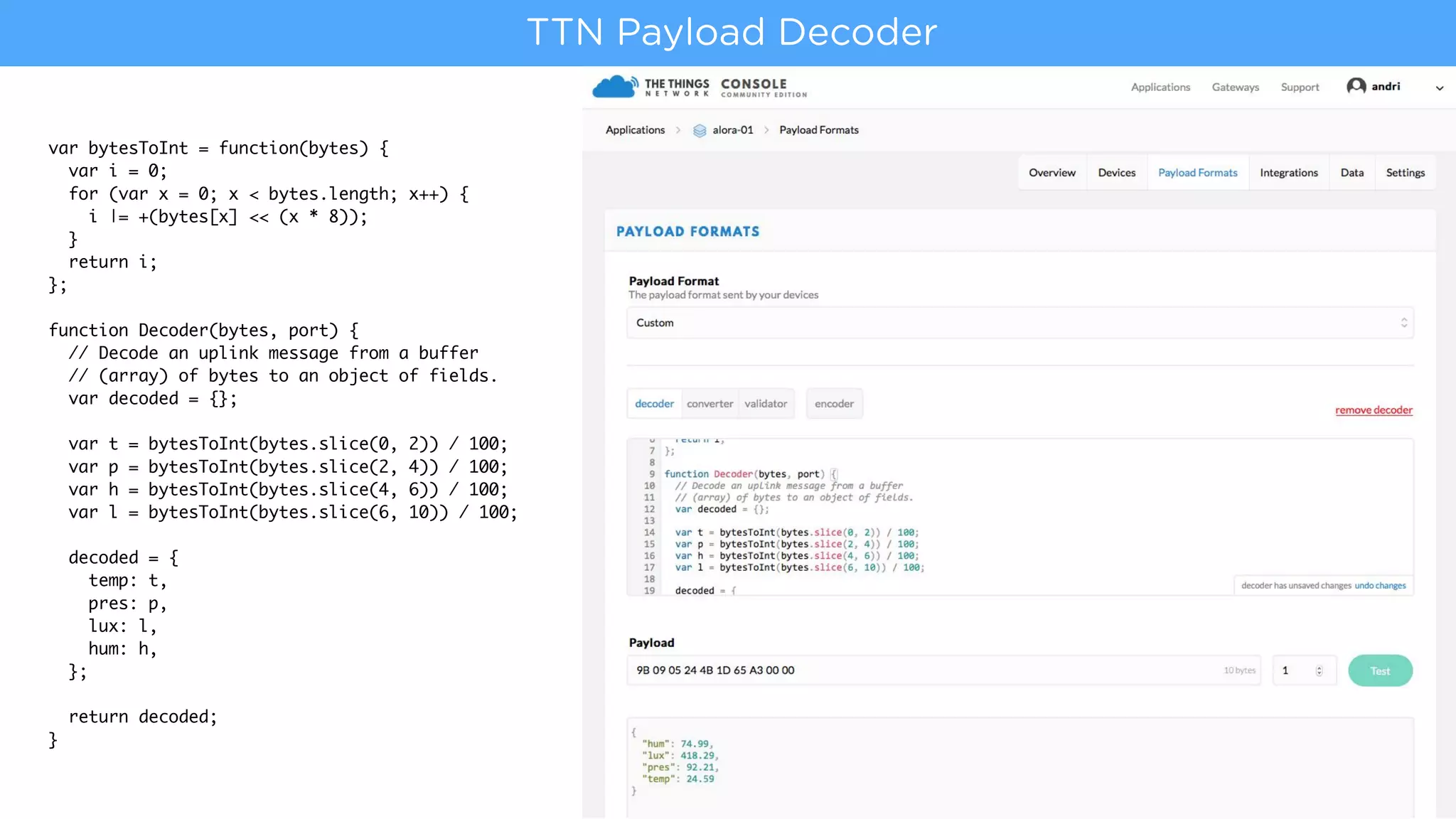Switch to the Devices tab
Screen dimensions: 1456x819
[1116, 173]
